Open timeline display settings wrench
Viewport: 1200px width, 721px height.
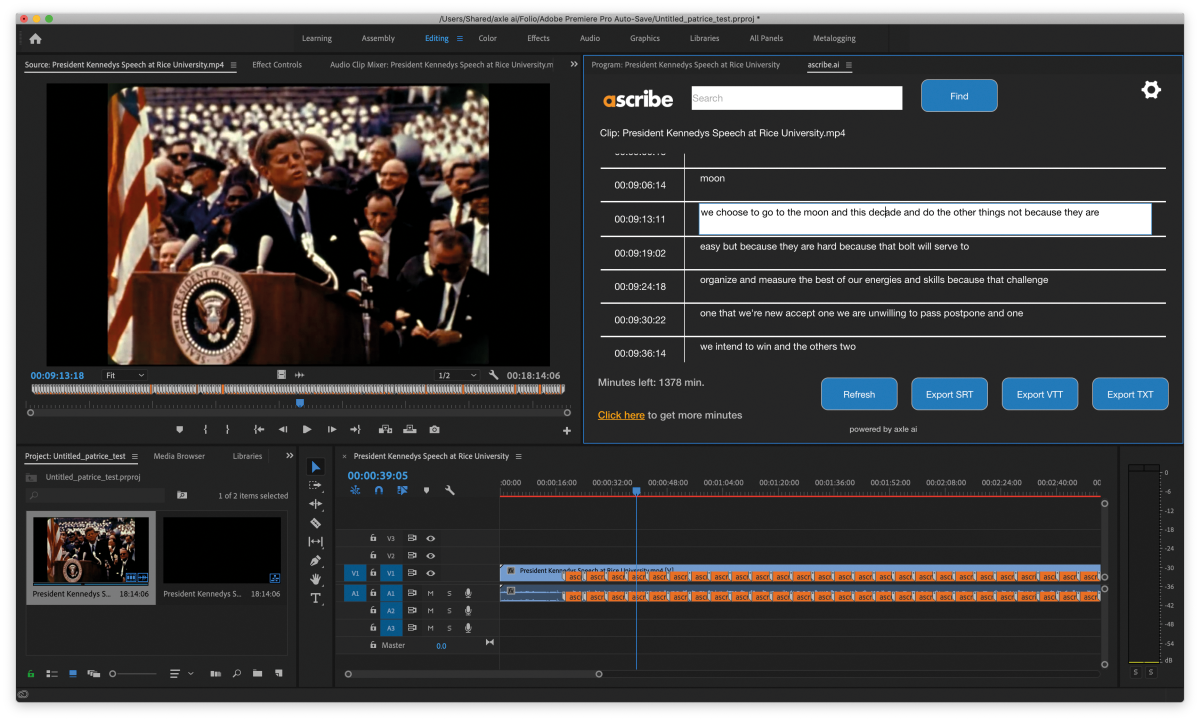(450, 490)
